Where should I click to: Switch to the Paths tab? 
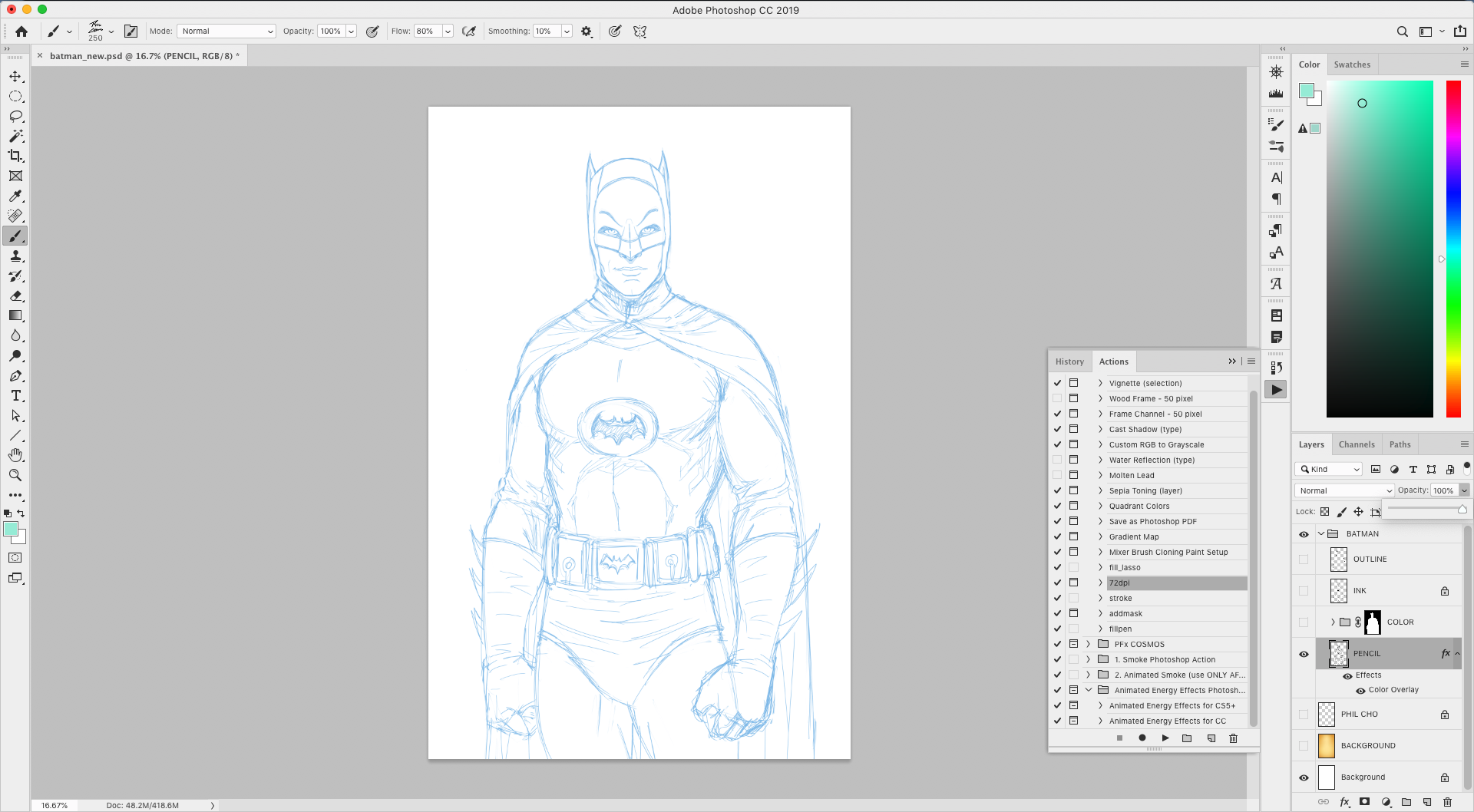click(x=1400, y=444)
